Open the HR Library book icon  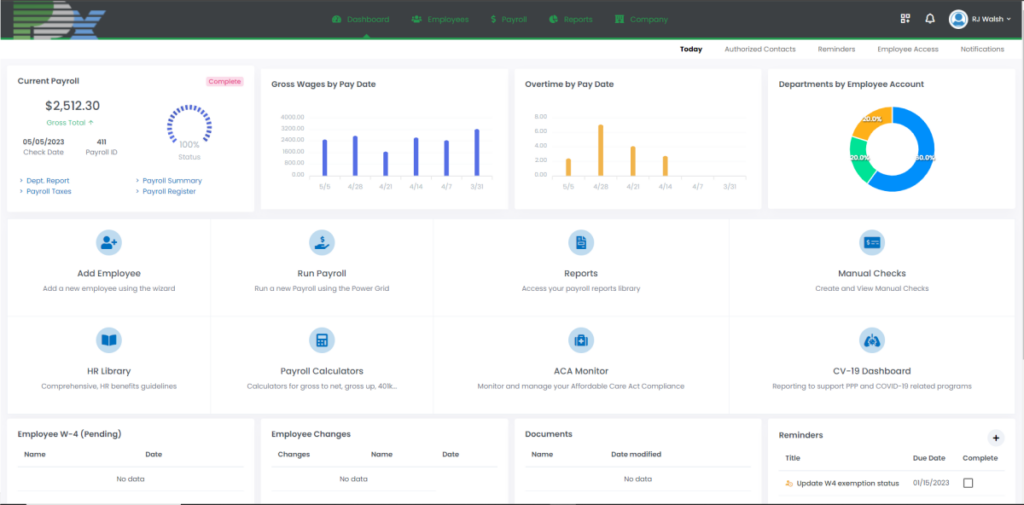click(x=109, y=339)
